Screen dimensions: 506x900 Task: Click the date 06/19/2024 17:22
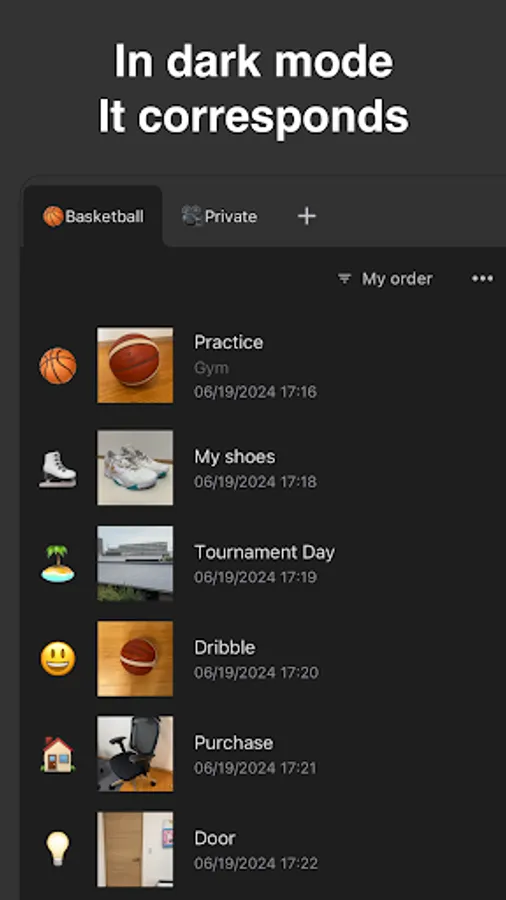256,863
